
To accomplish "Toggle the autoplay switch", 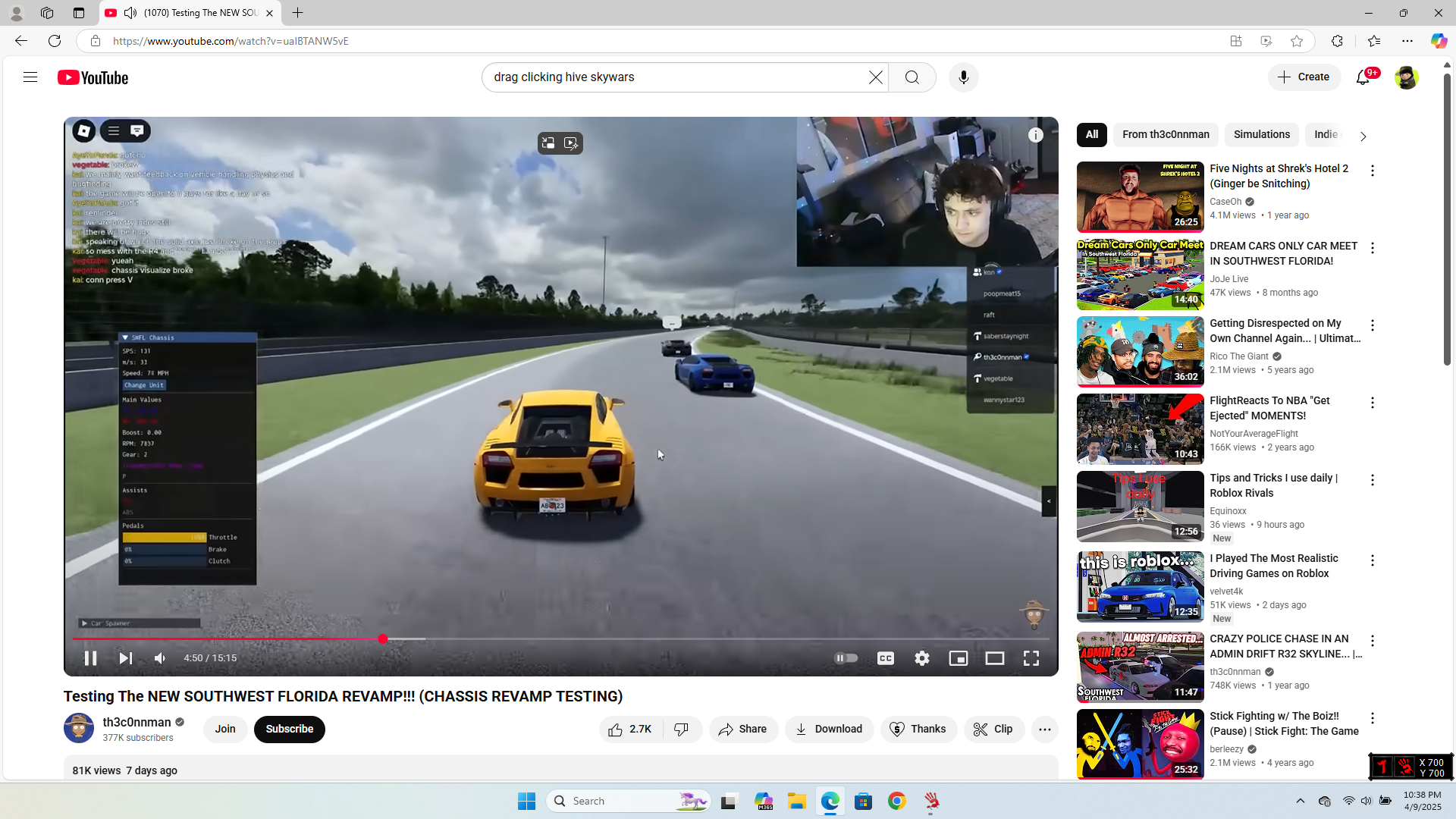I will 846,658.
